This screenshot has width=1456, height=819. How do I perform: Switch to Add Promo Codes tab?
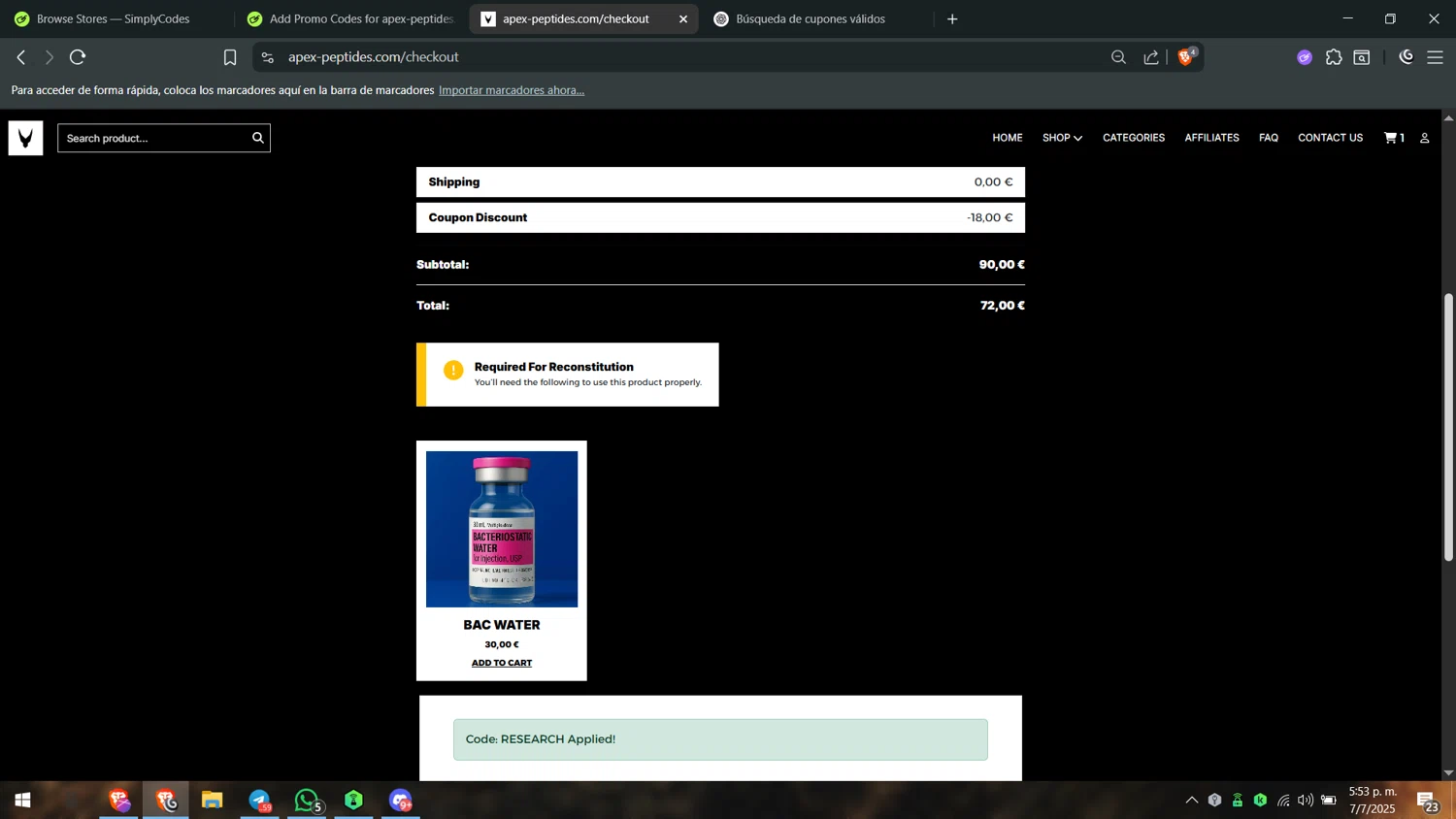pos(349,18)
